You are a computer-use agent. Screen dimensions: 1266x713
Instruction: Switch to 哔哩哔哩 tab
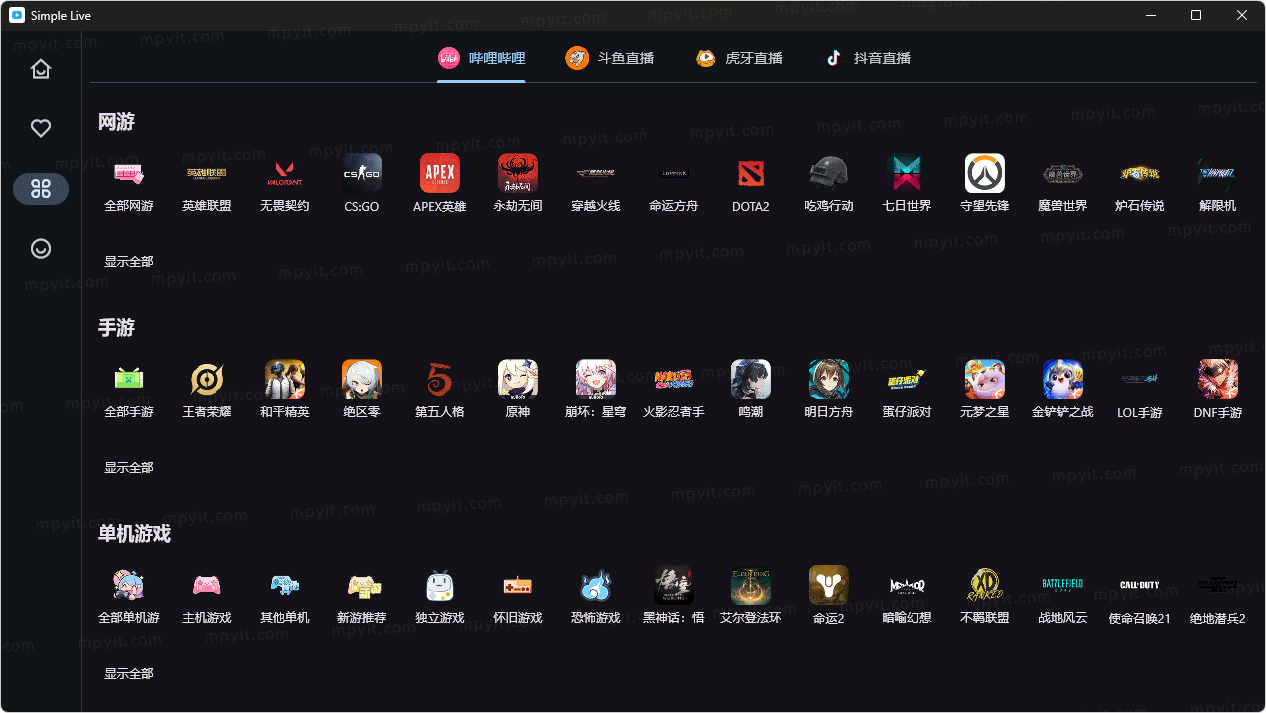point(481,58)
